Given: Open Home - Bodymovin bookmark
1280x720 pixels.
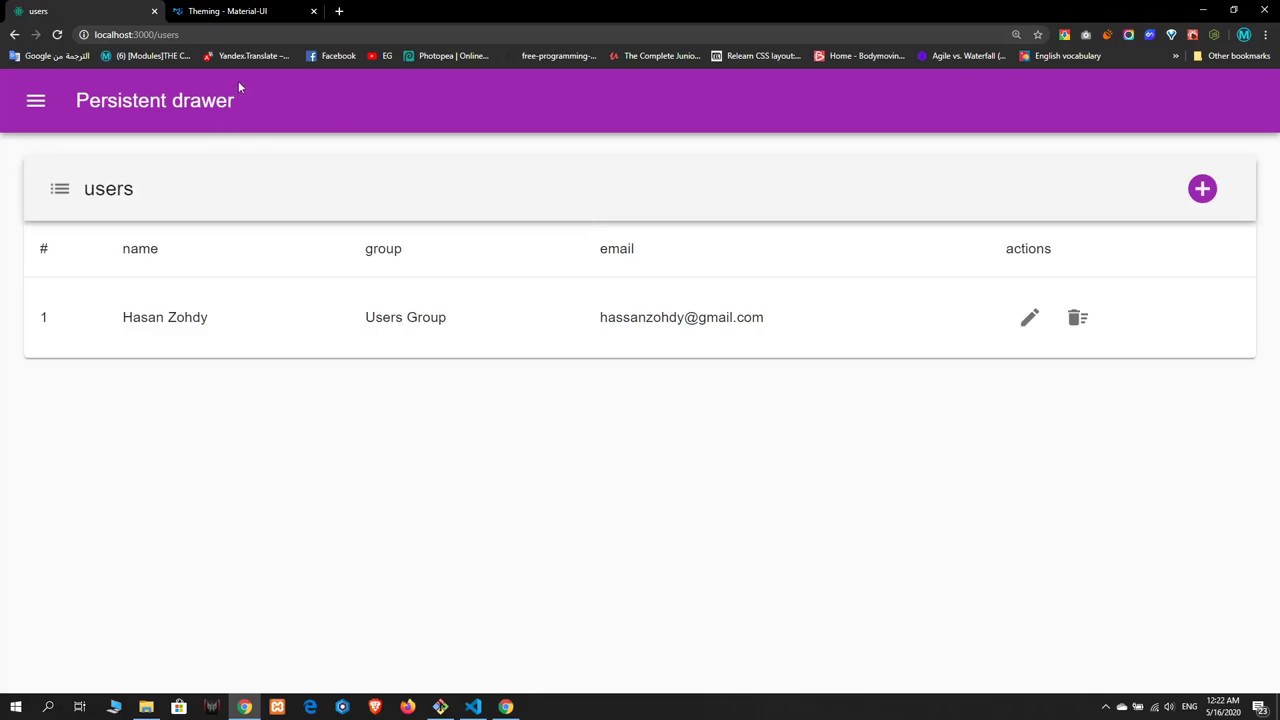Looking at the screenshot, I should (x=859, y=56).
